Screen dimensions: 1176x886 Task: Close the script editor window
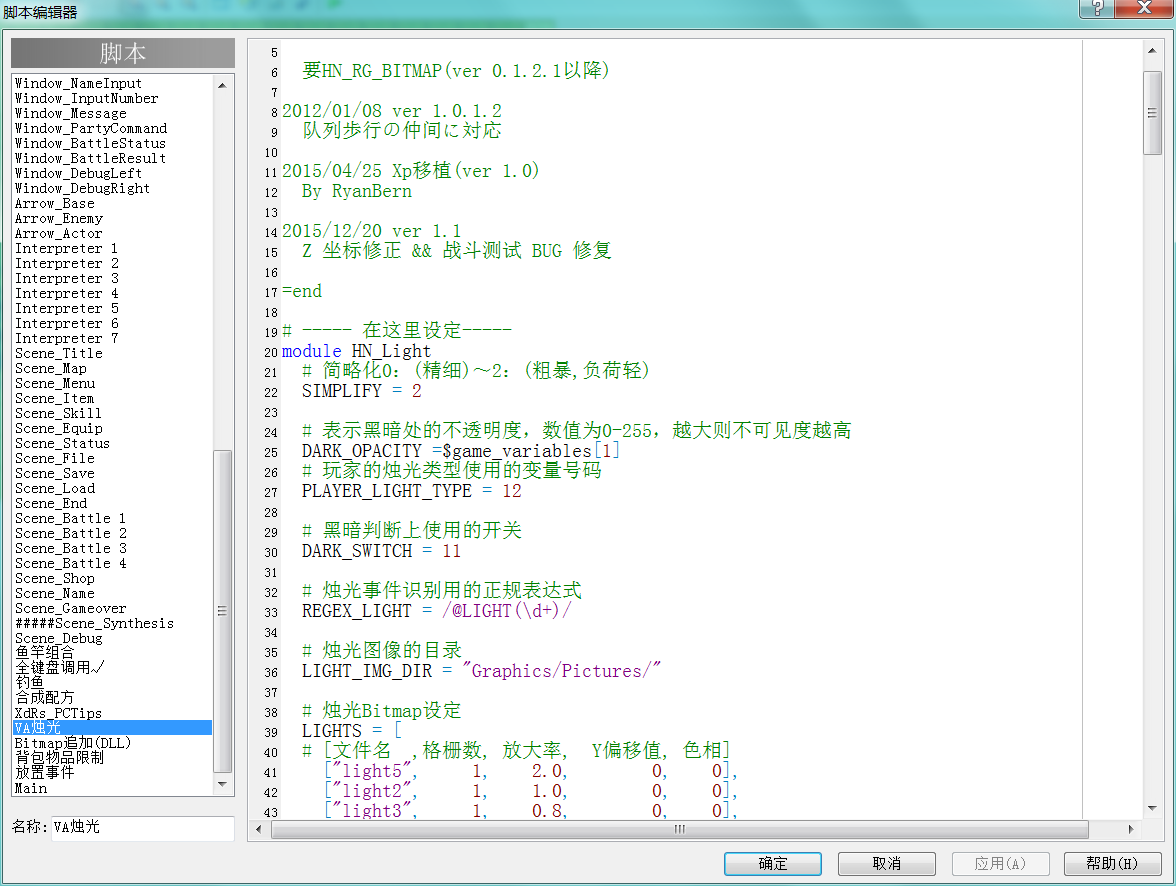click(1144, 8)
